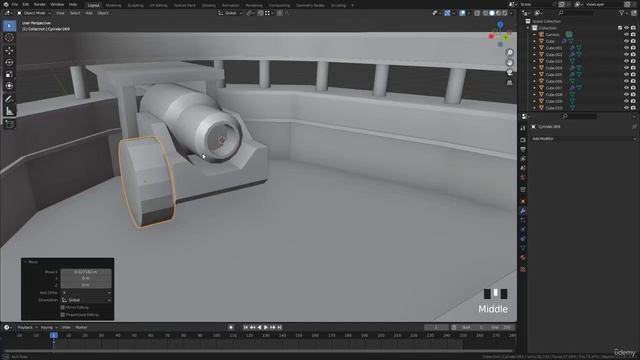
Task: Switch to the Modeling workspace tab
Action: pos(113,5)
